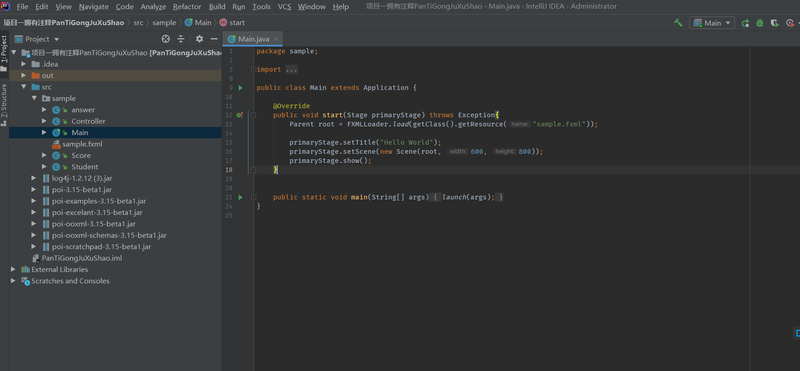Screen dimensions: 800x371
Task: Toggle the 1: Project side tool tab
Action: [4, 53]
